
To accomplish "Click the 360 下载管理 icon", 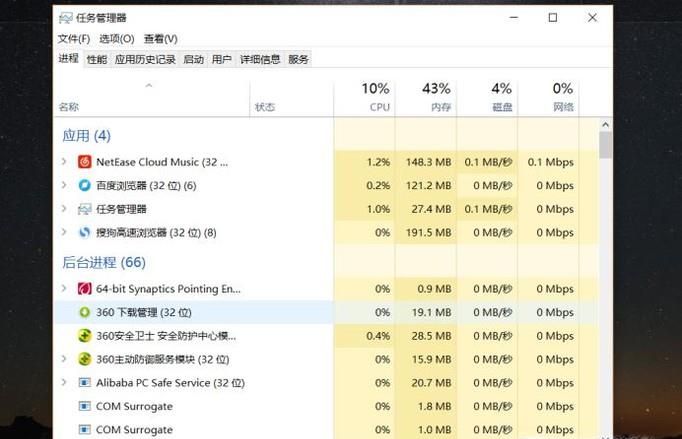I will [x=84, y=312].
